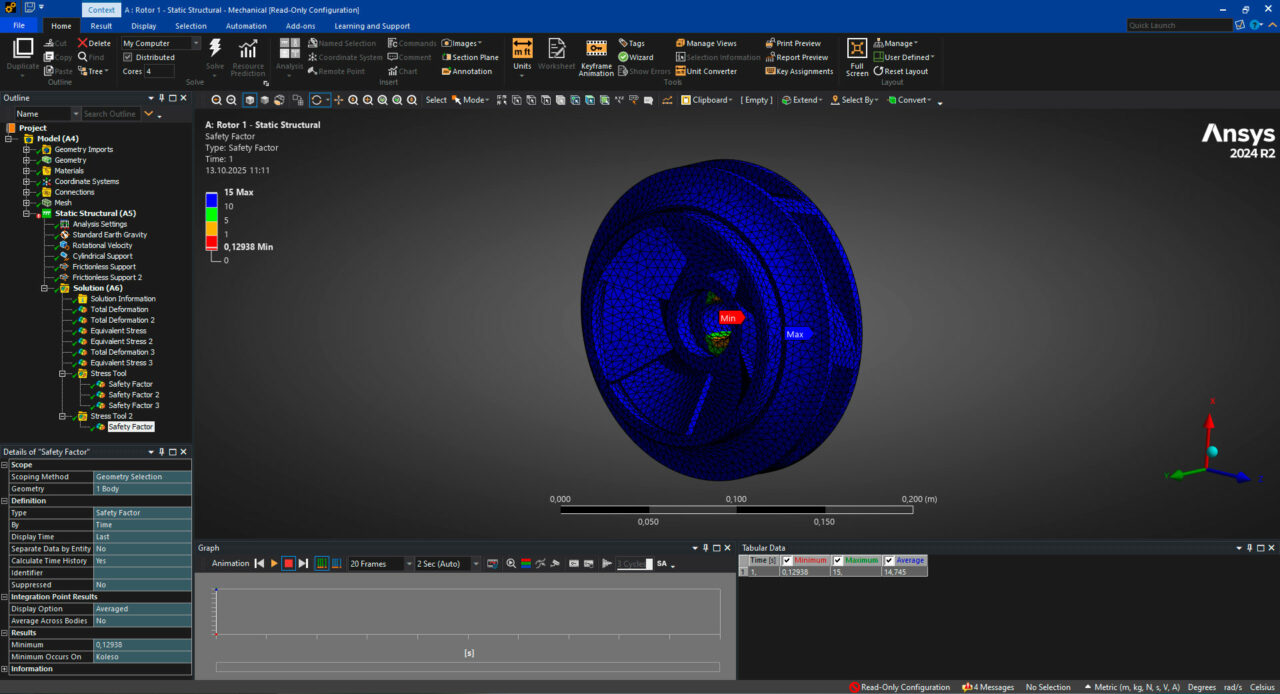Switch to the Result ribbon tab

point(101,26)
